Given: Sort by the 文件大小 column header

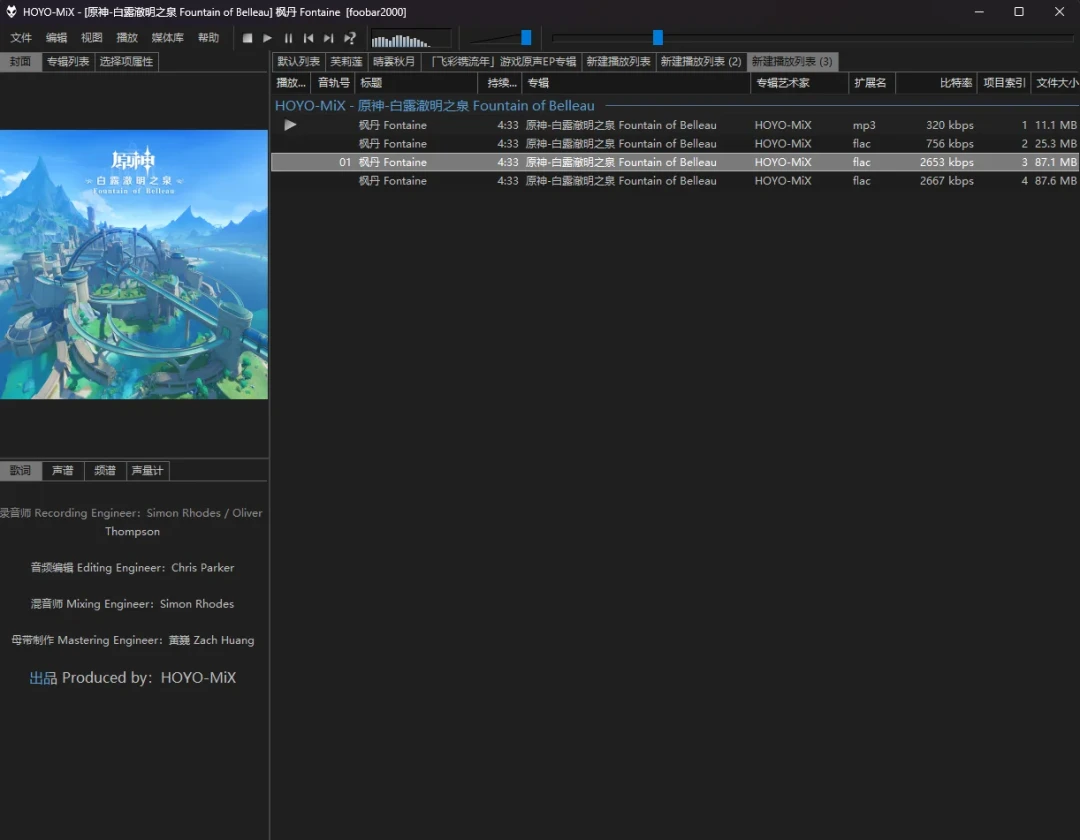Looking at the screenshot, I should (1055, 83).
